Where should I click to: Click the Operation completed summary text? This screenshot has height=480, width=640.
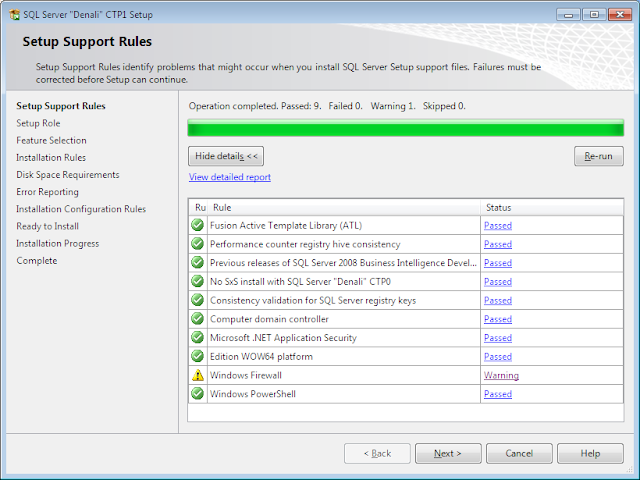[327, 106]
